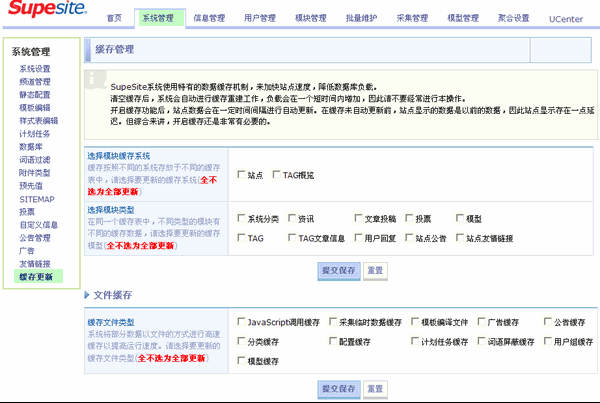The image size is (600, 403).
Task: Enable the 系统分类 module checkbox
Action: point(241,218)
